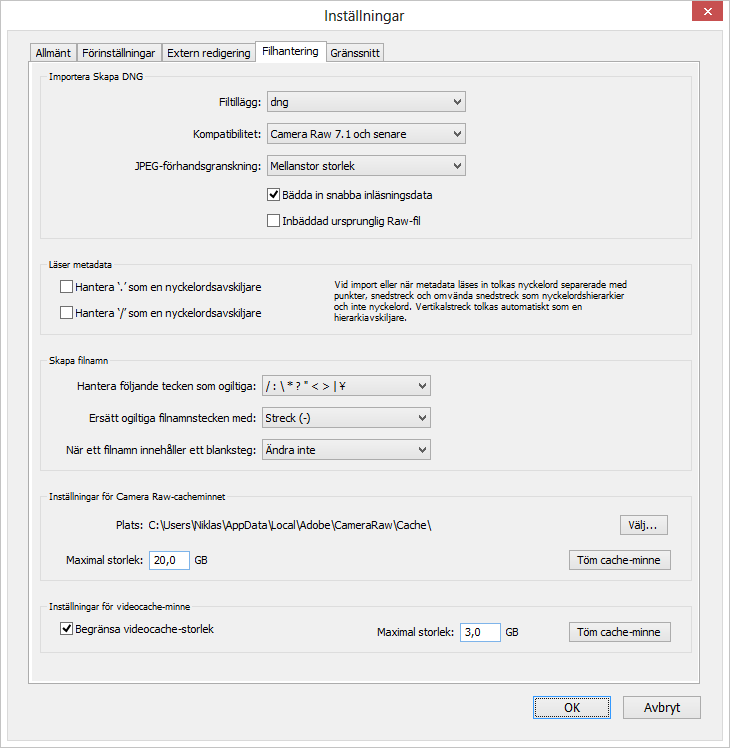Select the Filhantering tab
Image resolution: width=730 pixels, height=748 pixels.
coord(291,51)
